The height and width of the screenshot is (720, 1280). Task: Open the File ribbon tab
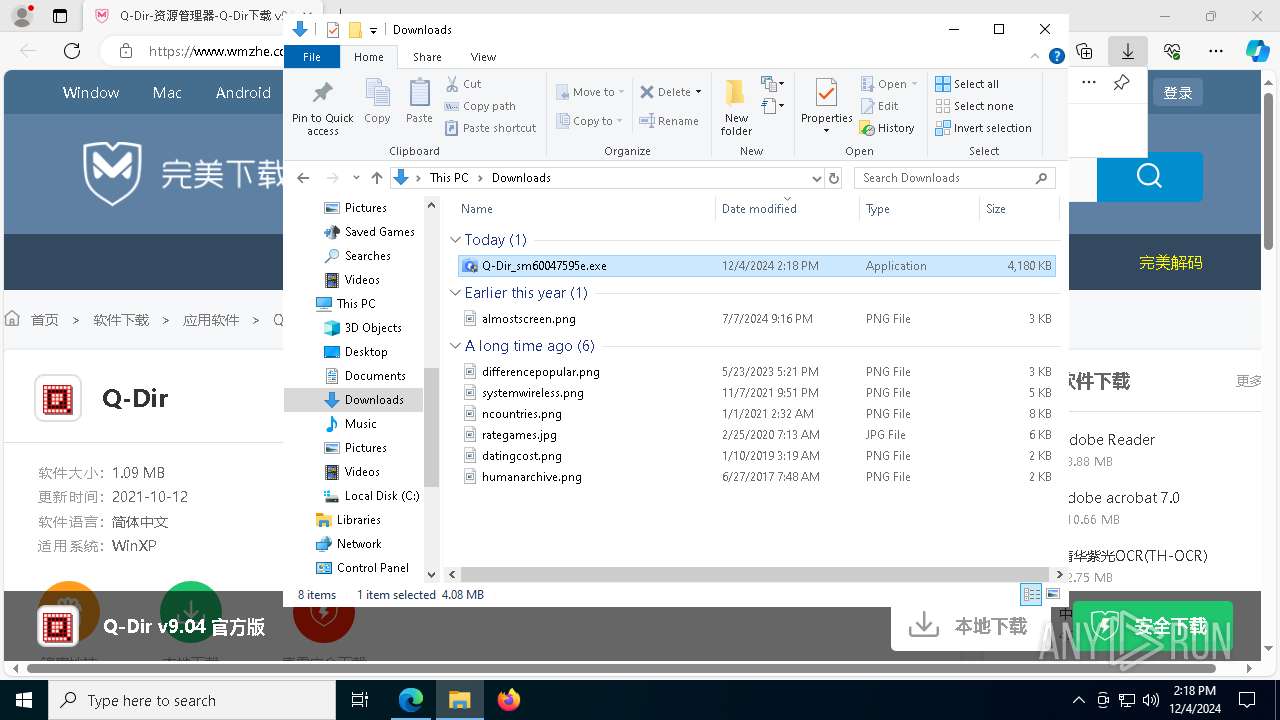[x=312, y=57]
